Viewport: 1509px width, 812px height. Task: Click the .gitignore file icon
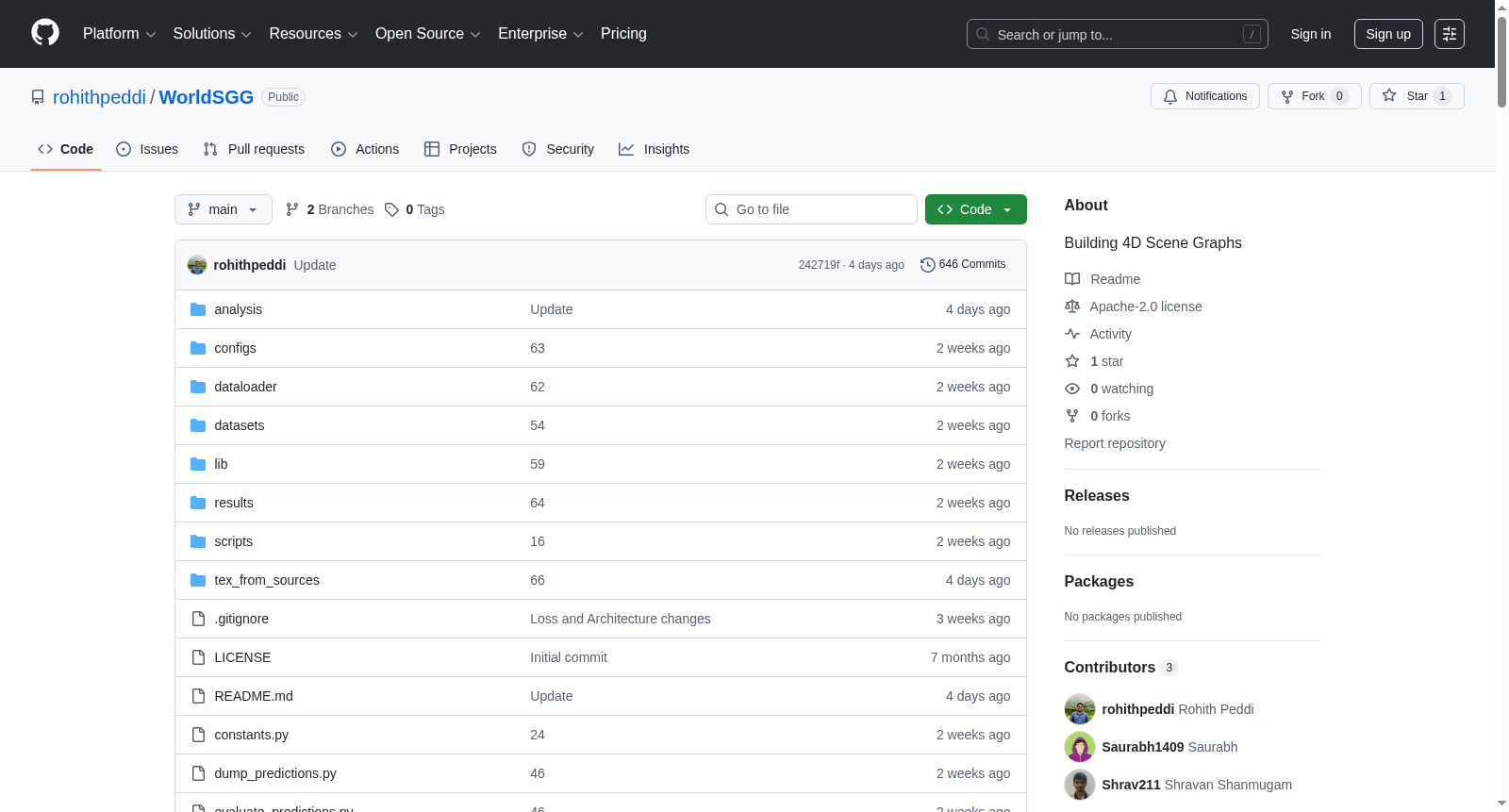198,619
